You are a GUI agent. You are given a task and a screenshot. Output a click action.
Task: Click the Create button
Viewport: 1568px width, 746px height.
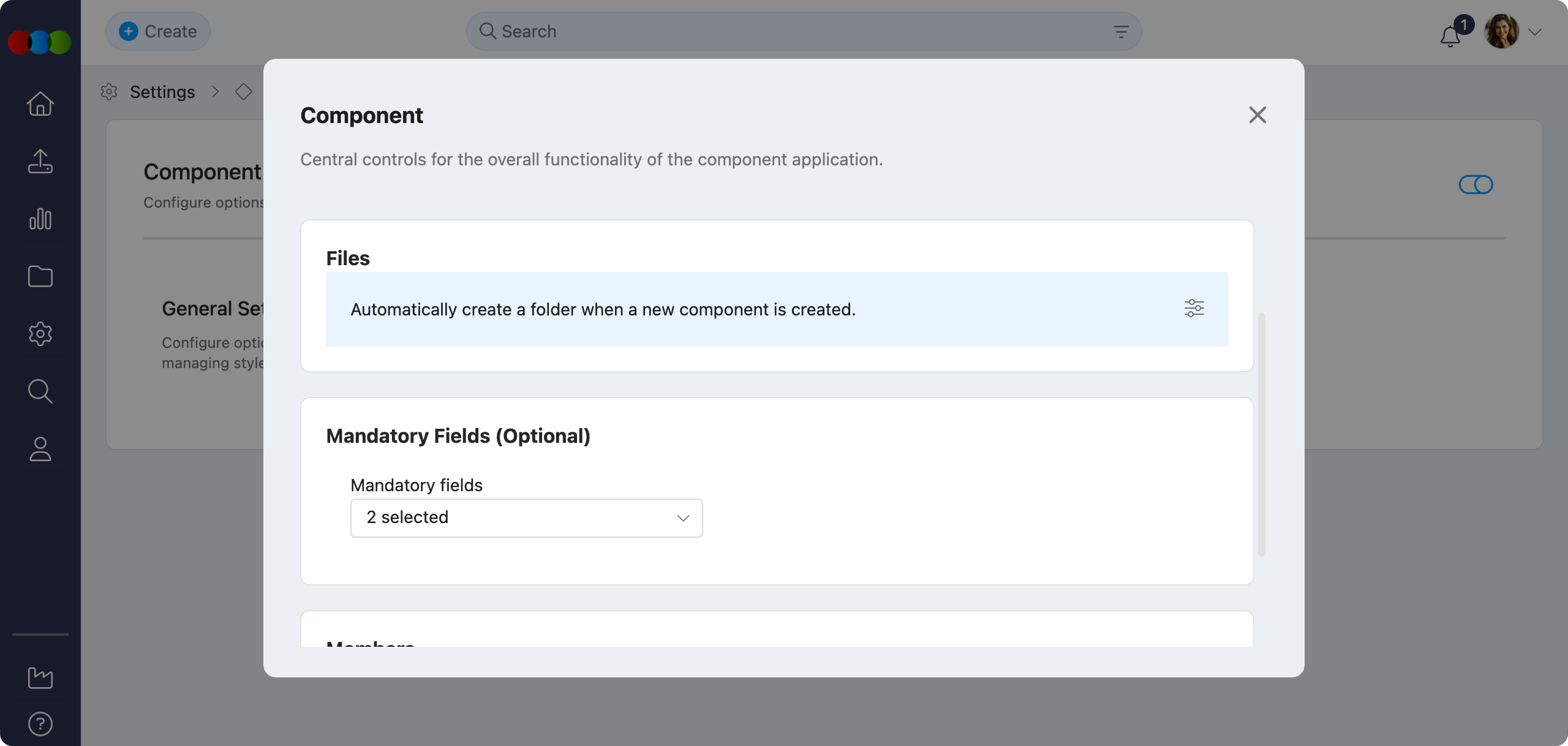[x=158, y=31]
